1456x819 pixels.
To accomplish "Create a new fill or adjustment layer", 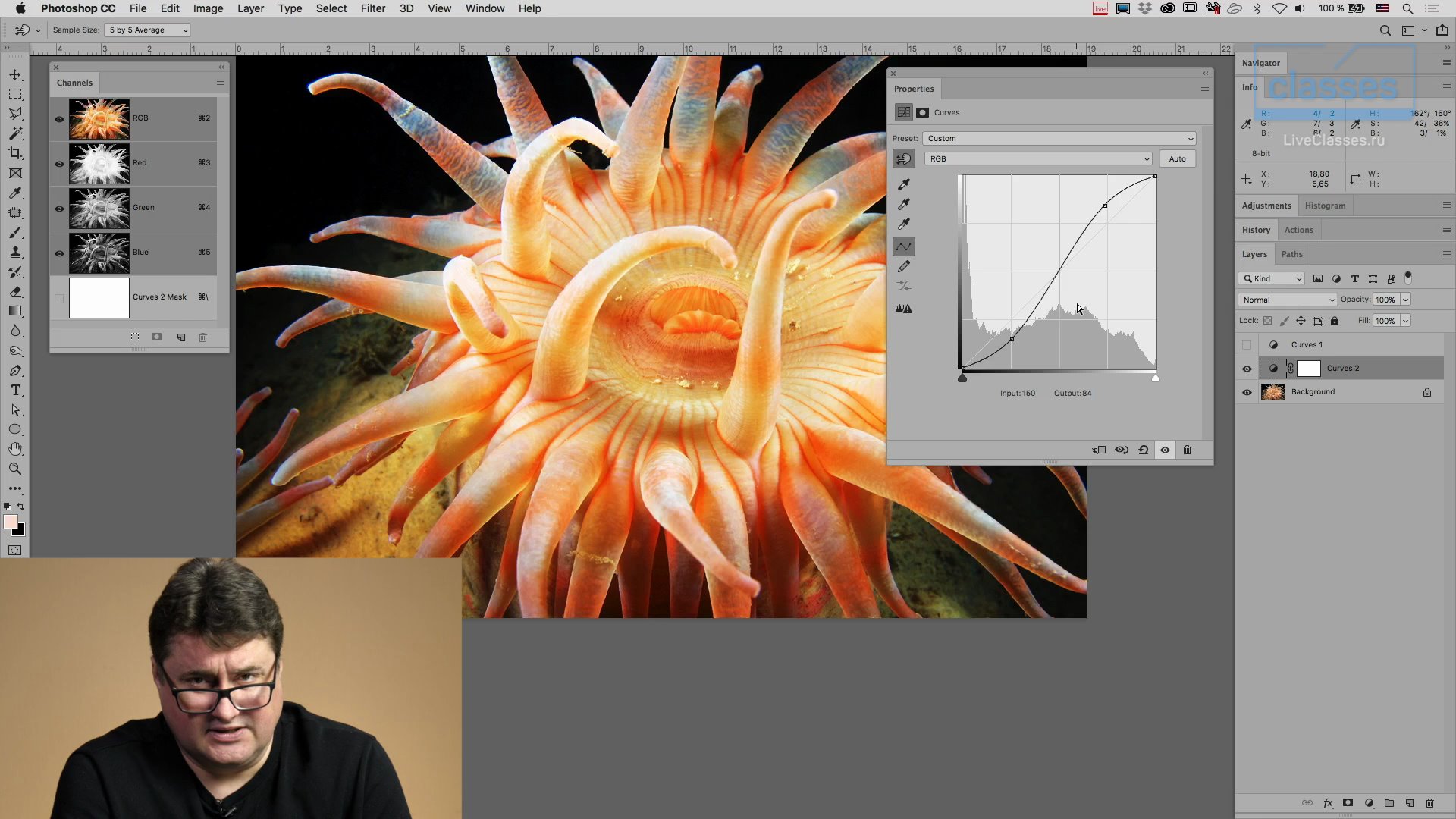I will (x=1369, y=803).
